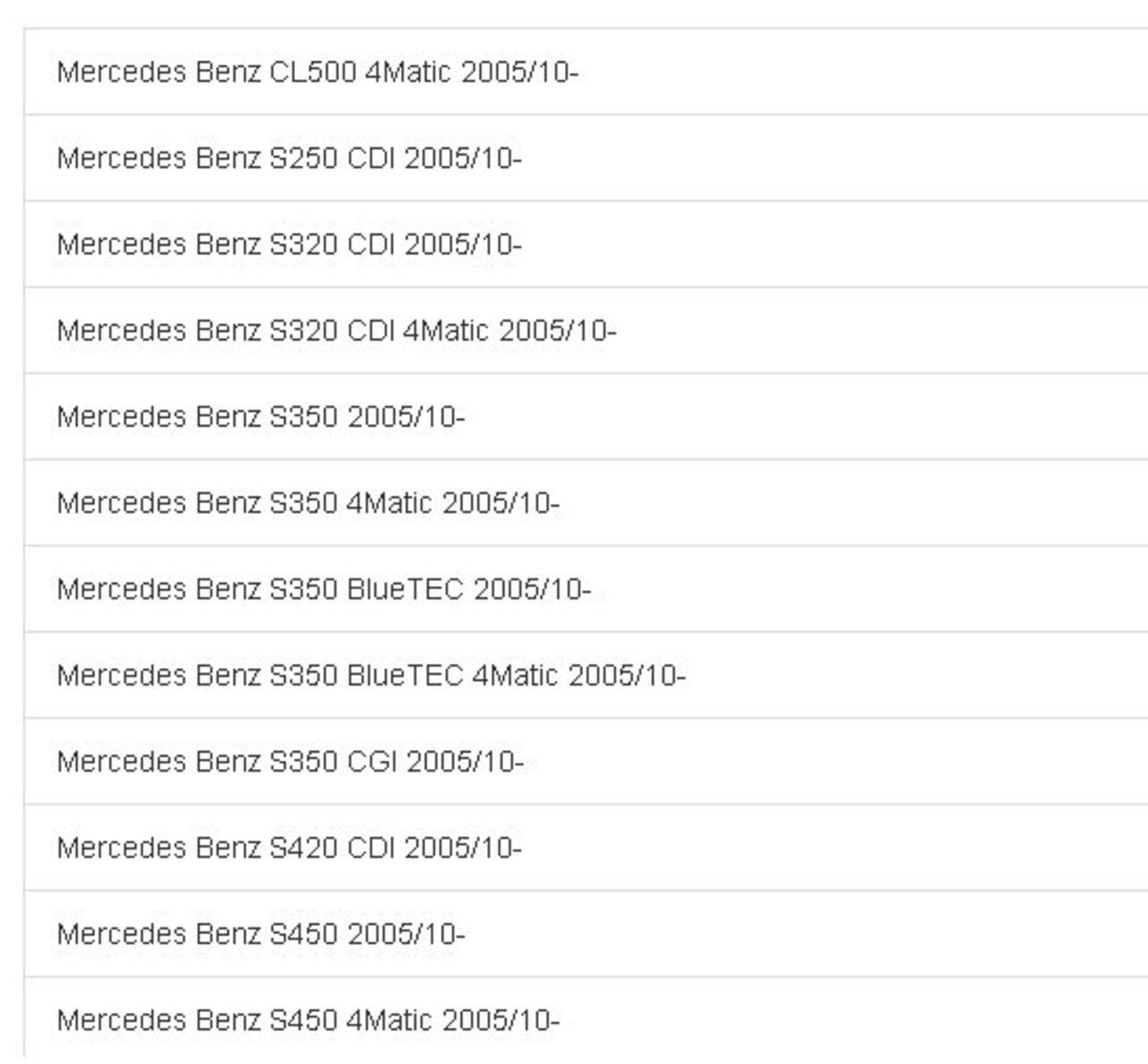Click Mercedes Benz S250 CDI 2005/10- entry
This screenshot has height=1064, width=1148.
[587, 158]
